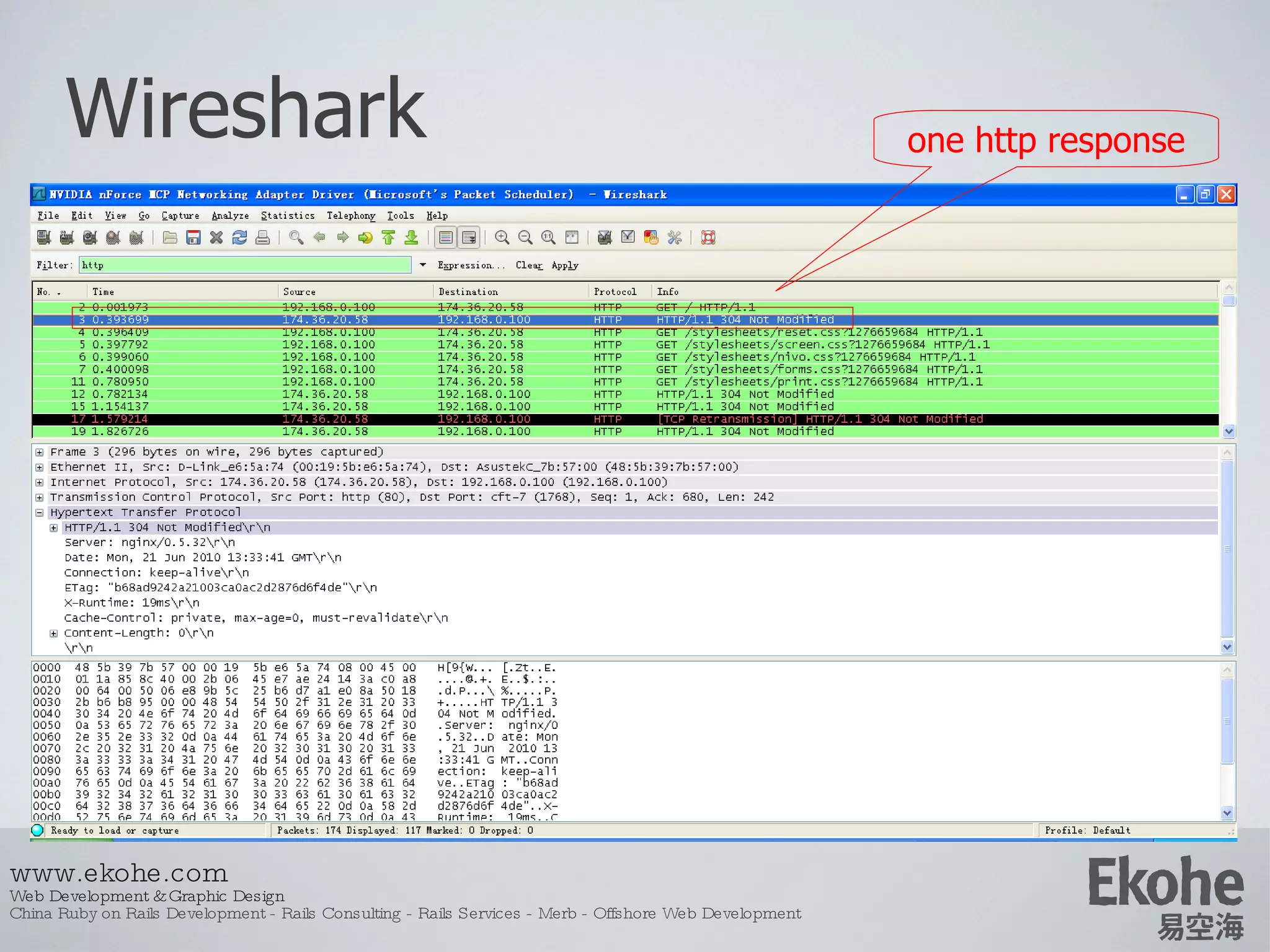Open the View menu
This screenshot has width=1270, height=952.
(x=115, y=216)
